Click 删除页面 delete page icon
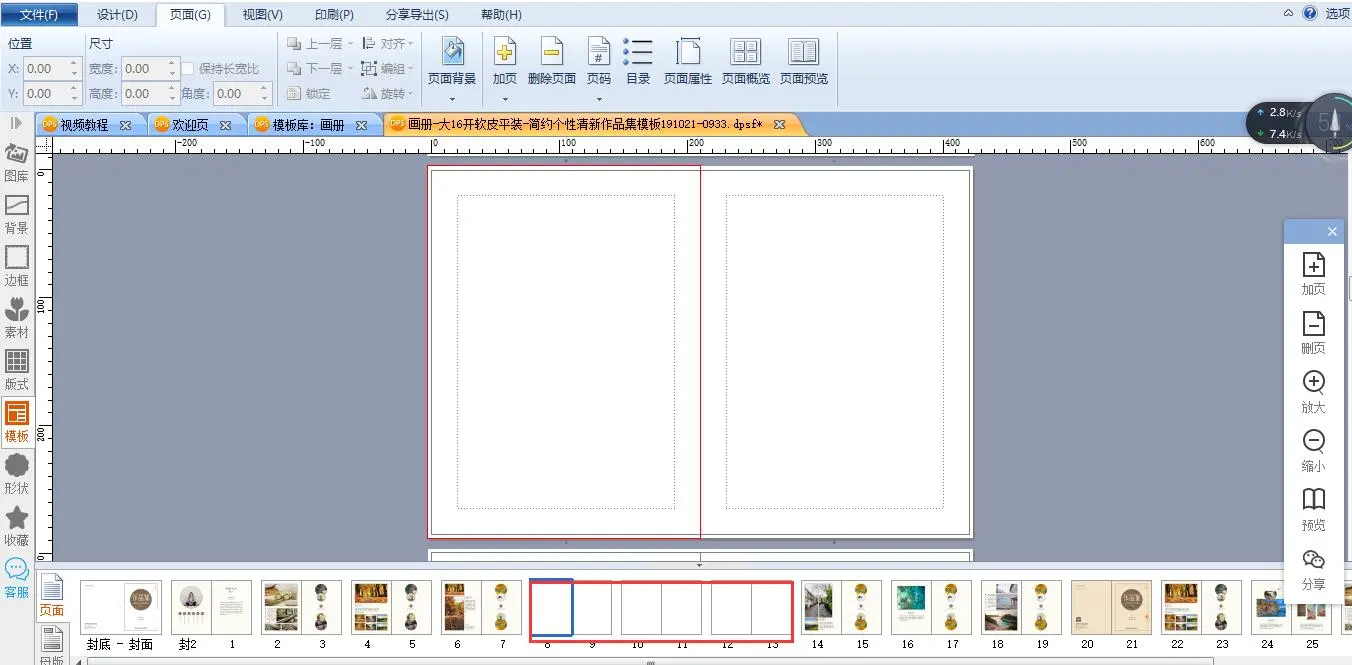Screen dimensions: 1352x665 (x=551, y=61)
